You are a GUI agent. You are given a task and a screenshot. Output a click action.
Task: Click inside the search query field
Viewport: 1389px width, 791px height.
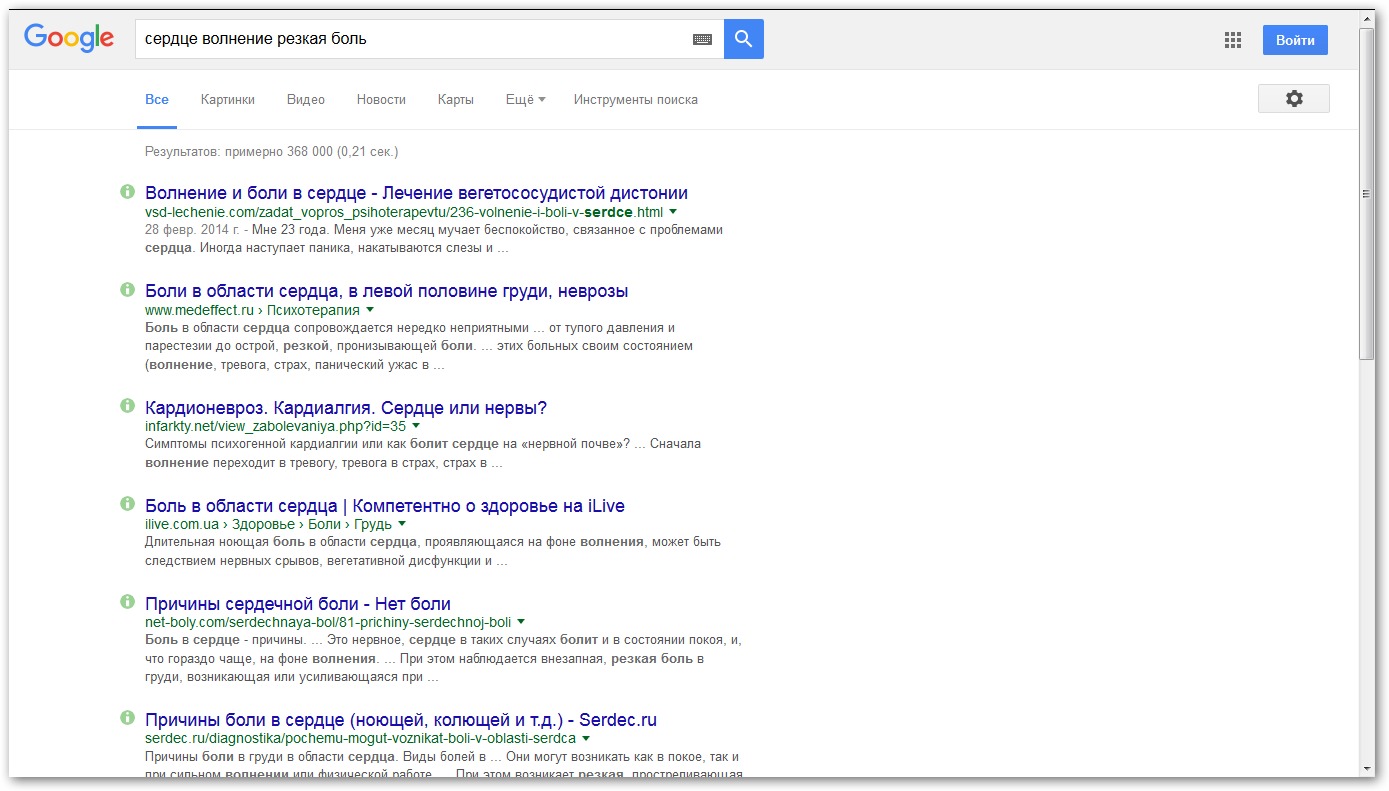pyautogui.click(x=410, y=39)
